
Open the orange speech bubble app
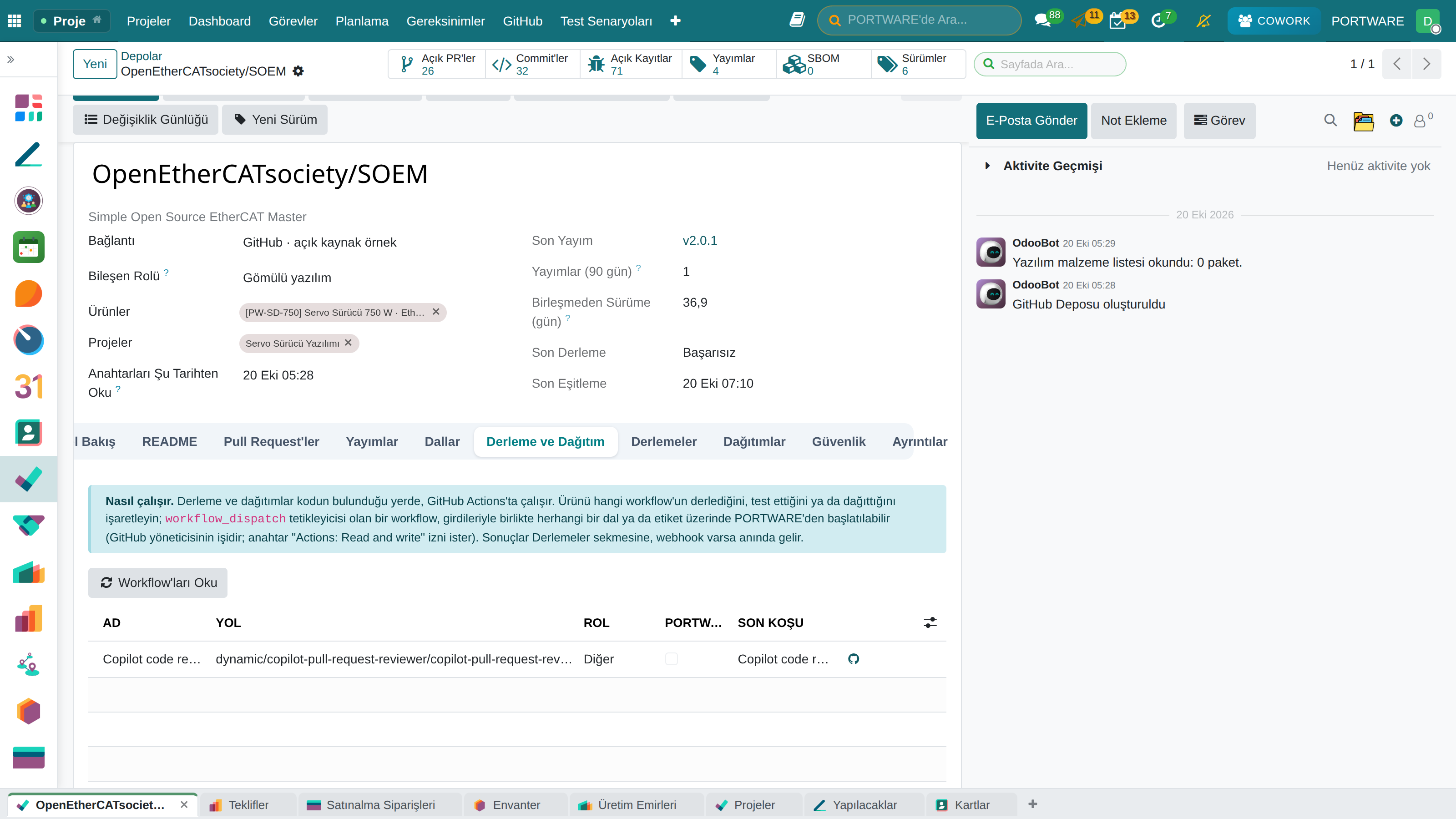point(28,293)
